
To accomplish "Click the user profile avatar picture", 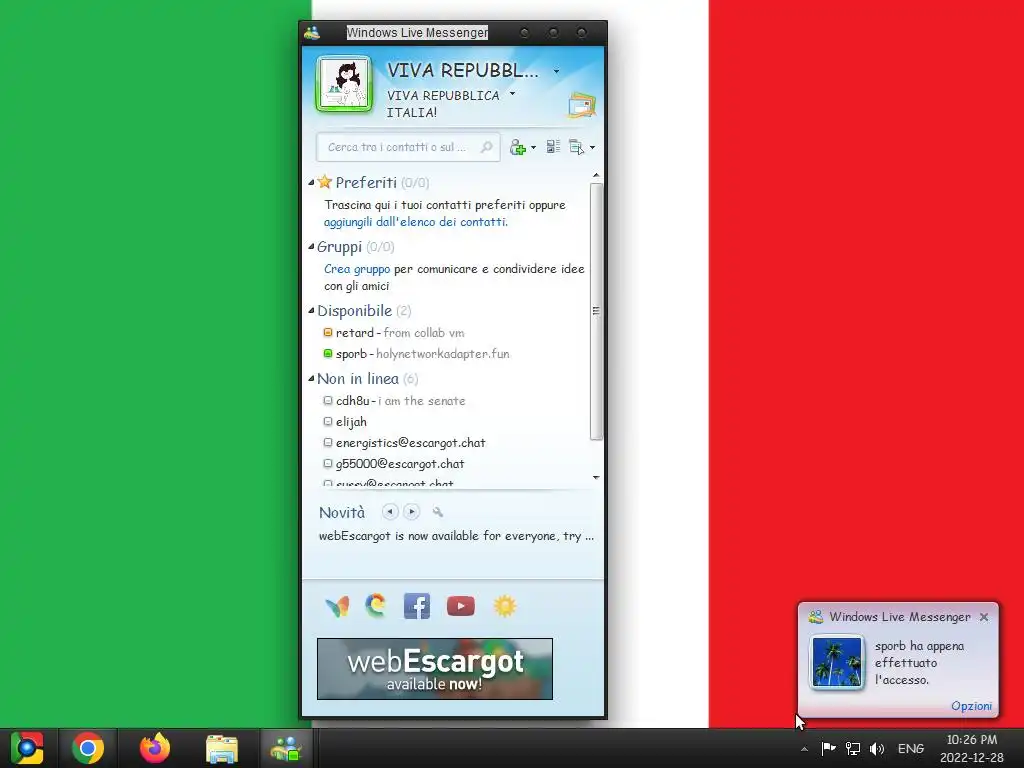I will 344,84.
